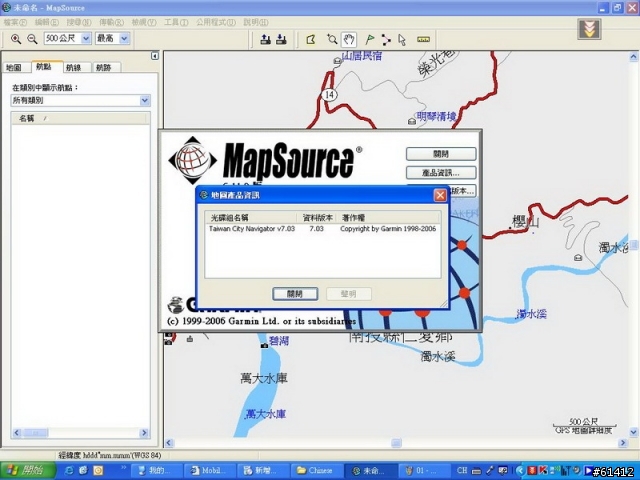Select the distance ruler tool

coord(423,39)
